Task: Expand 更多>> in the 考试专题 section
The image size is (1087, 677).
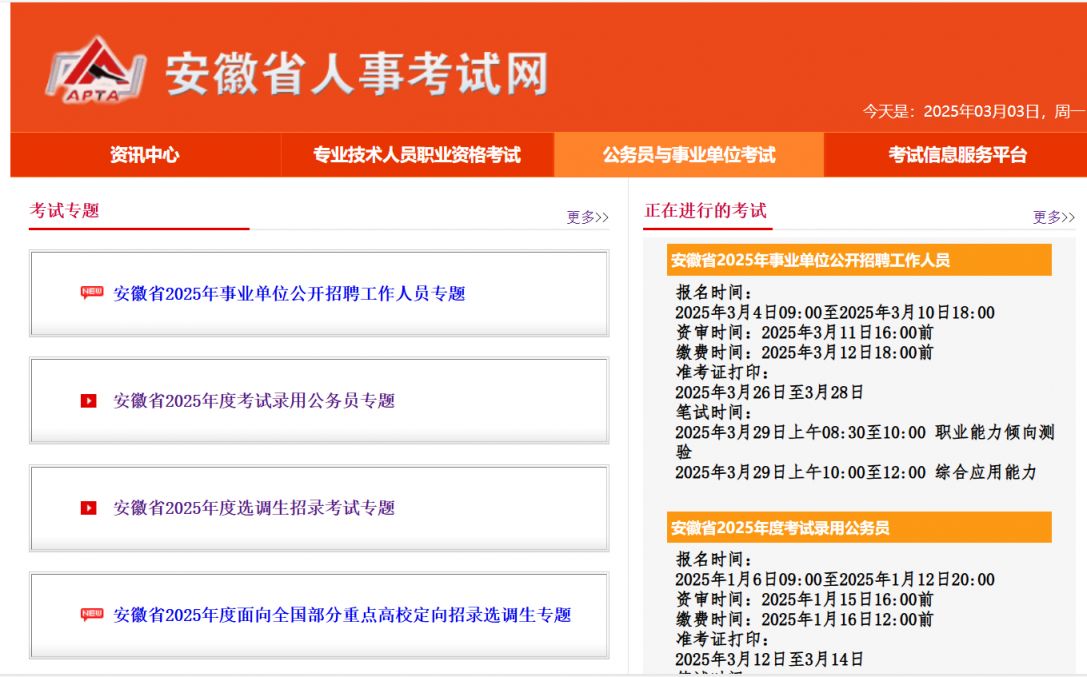Action: click(x=587, y=217)
